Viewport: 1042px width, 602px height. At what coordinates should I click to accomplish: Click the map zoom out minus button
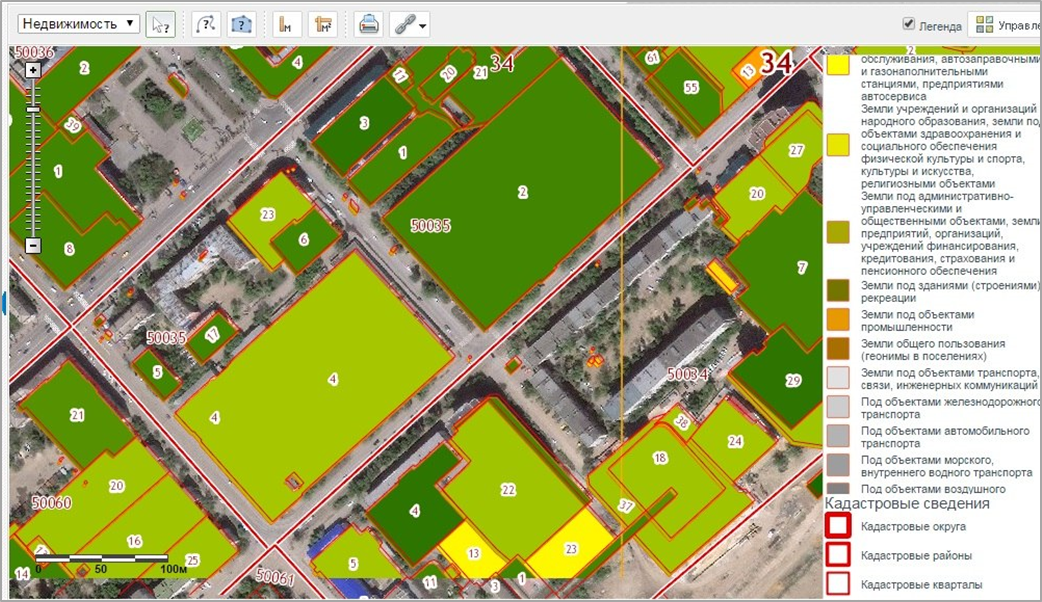point(33,245)
